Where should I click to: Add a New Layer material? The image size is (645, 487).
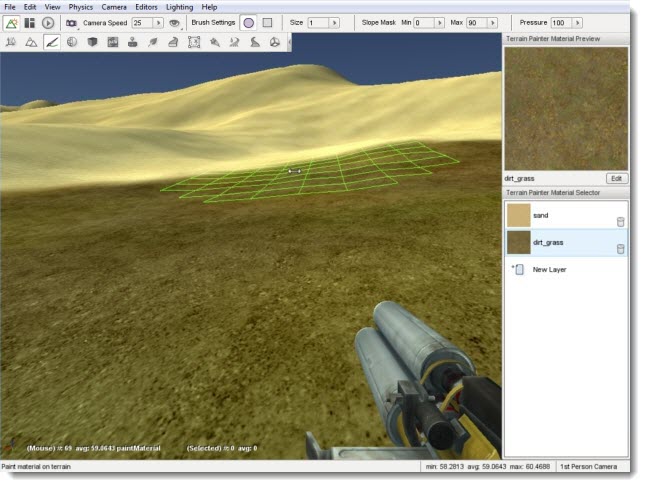pyautogui.click(x=566, y=269)
